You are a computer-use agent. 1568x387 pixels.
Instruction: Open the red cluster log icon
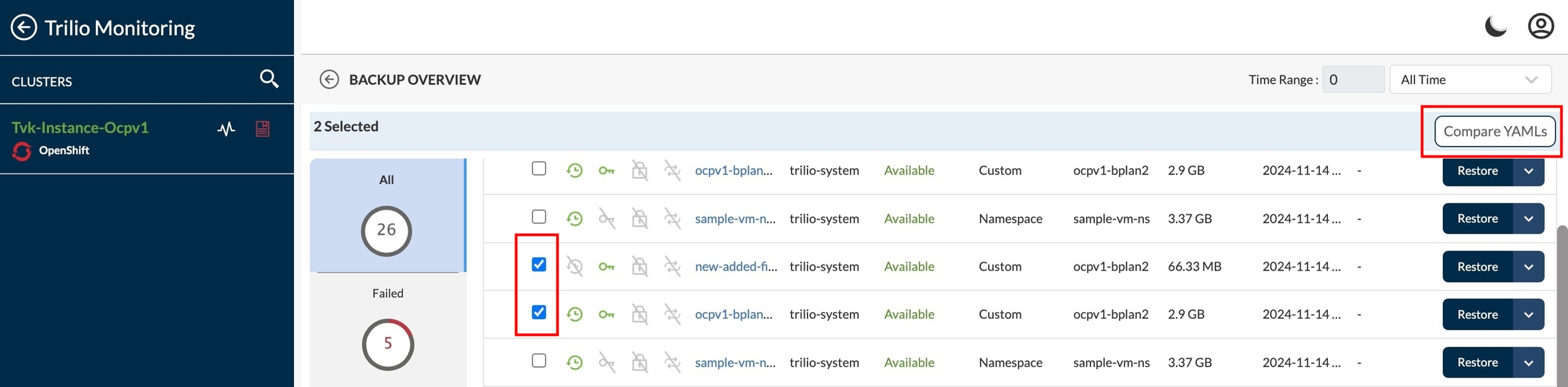[263, 129]
